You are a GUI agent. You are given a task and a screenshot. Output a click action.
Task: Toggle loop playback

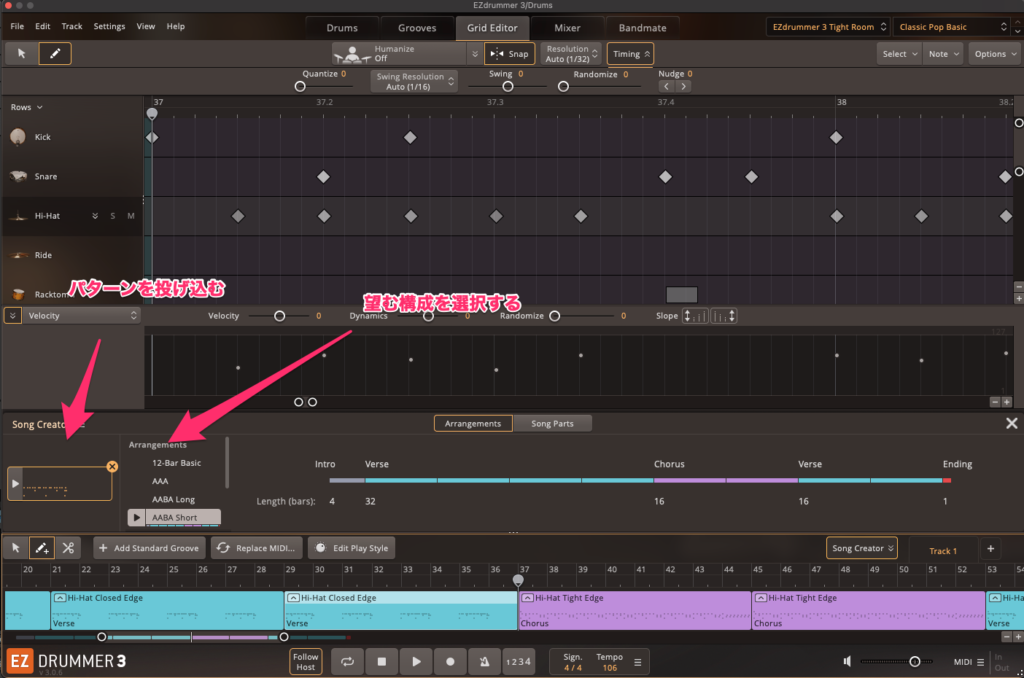[347, 661]
